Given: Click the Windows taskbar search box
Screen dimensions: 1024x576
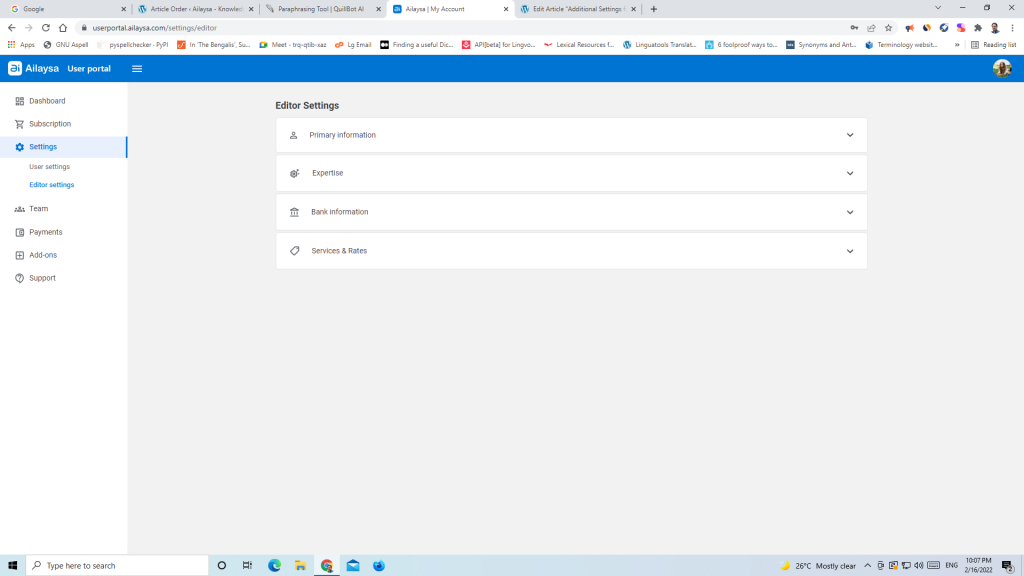Looking at the screenshot, I should point(117,566).
